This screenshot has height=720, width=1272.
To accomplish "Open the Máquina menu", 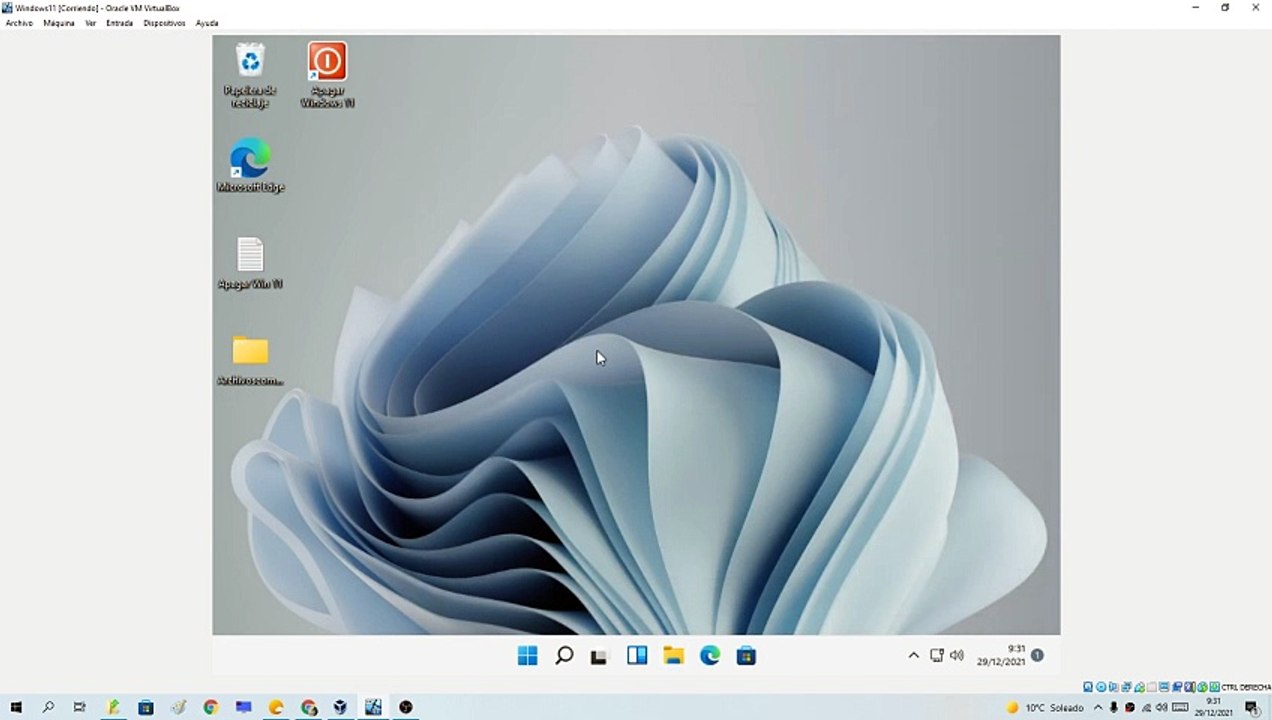I will click(59, 23).
